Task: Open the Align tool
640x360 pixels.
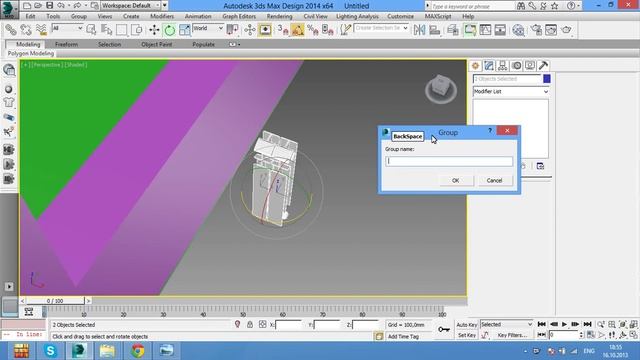Action: point(435,30)
